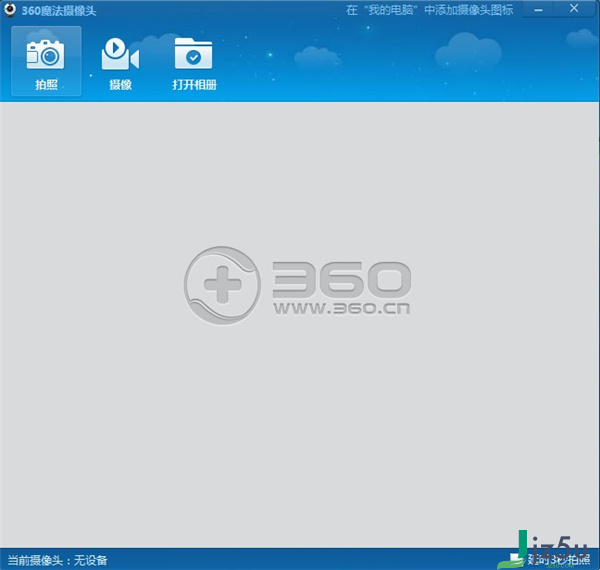Toggle the 延时3秒拍照 delay checkbox
Viewport: 600px width, 570px height.
(514, 559)
